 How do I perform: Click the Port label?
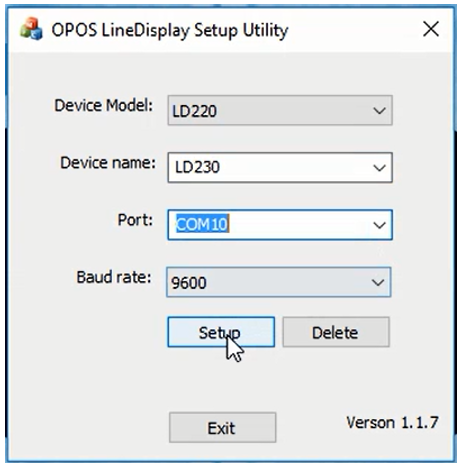click(x=135, y=220)
